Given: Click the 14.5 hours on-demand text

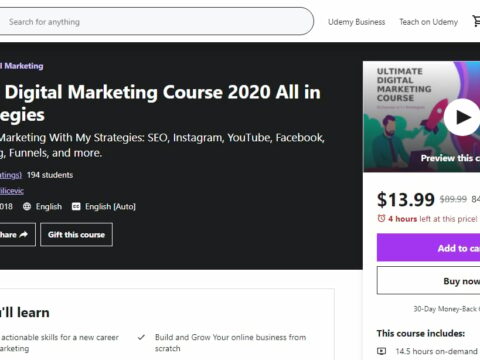Looking at the screenshot, I should coord(436,351).
